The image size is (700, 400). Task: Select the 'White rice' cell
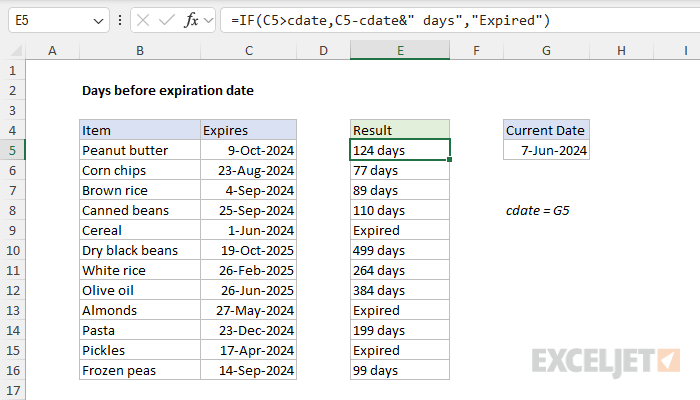[x=140, y=270]
